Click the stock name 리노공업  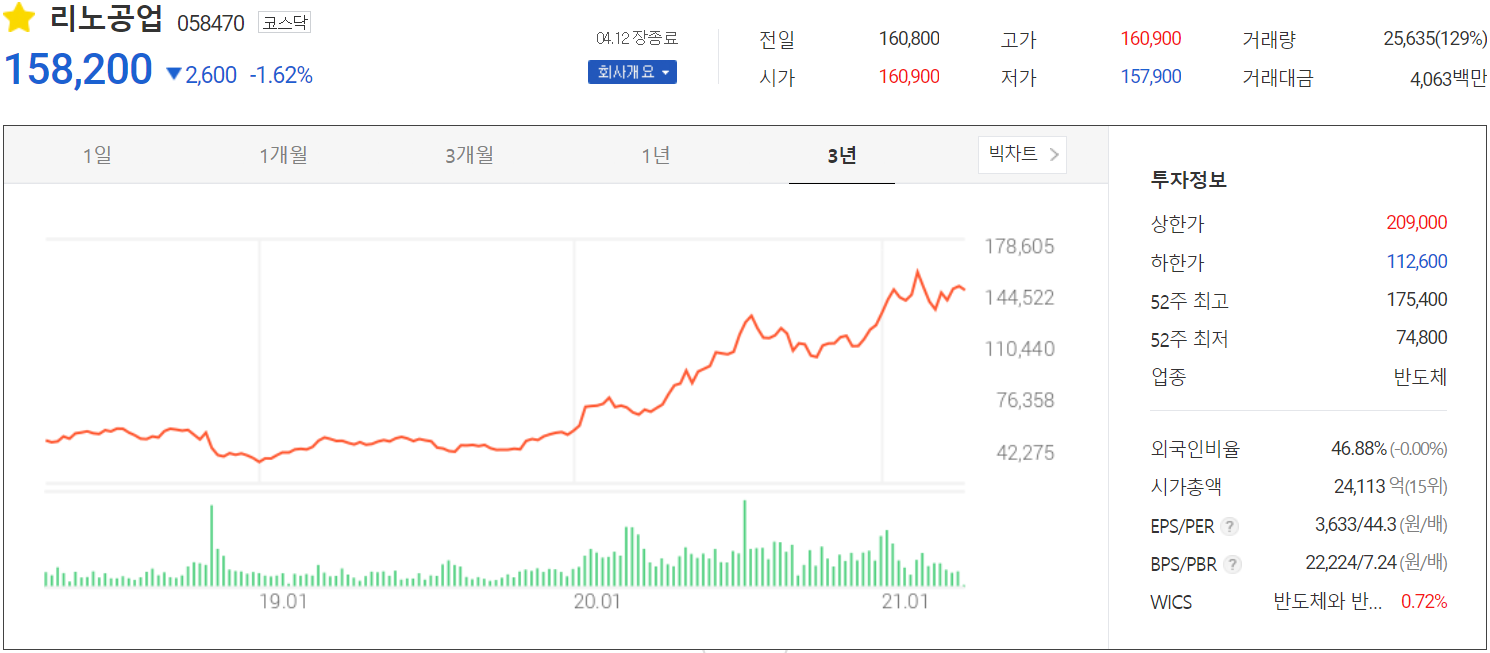pyautogui.click(x=106, y=19)
